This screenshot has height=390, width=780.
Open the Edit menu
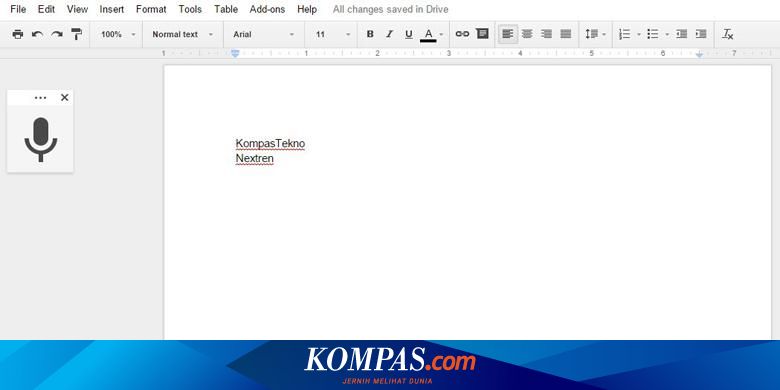(x=46, y=9)
